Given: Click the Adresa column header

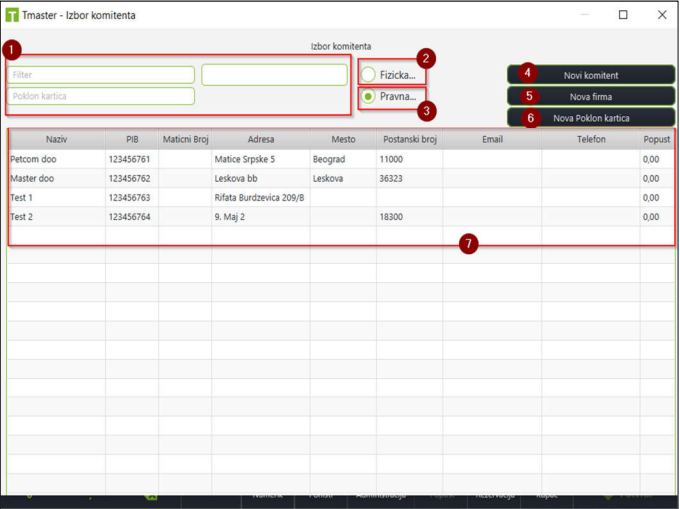Looking at the screenshot, I should [261, 139].
